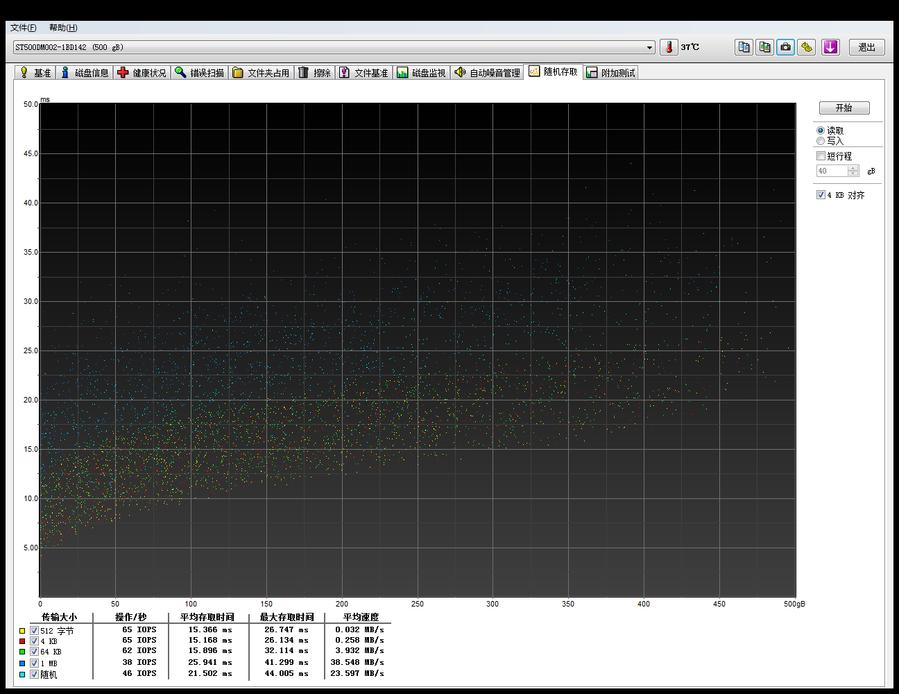The height and width of the screenshot is (694, 899).
Task: Open the 附加测试 tab
Action: pyautogui.click(x=611, y=73)
